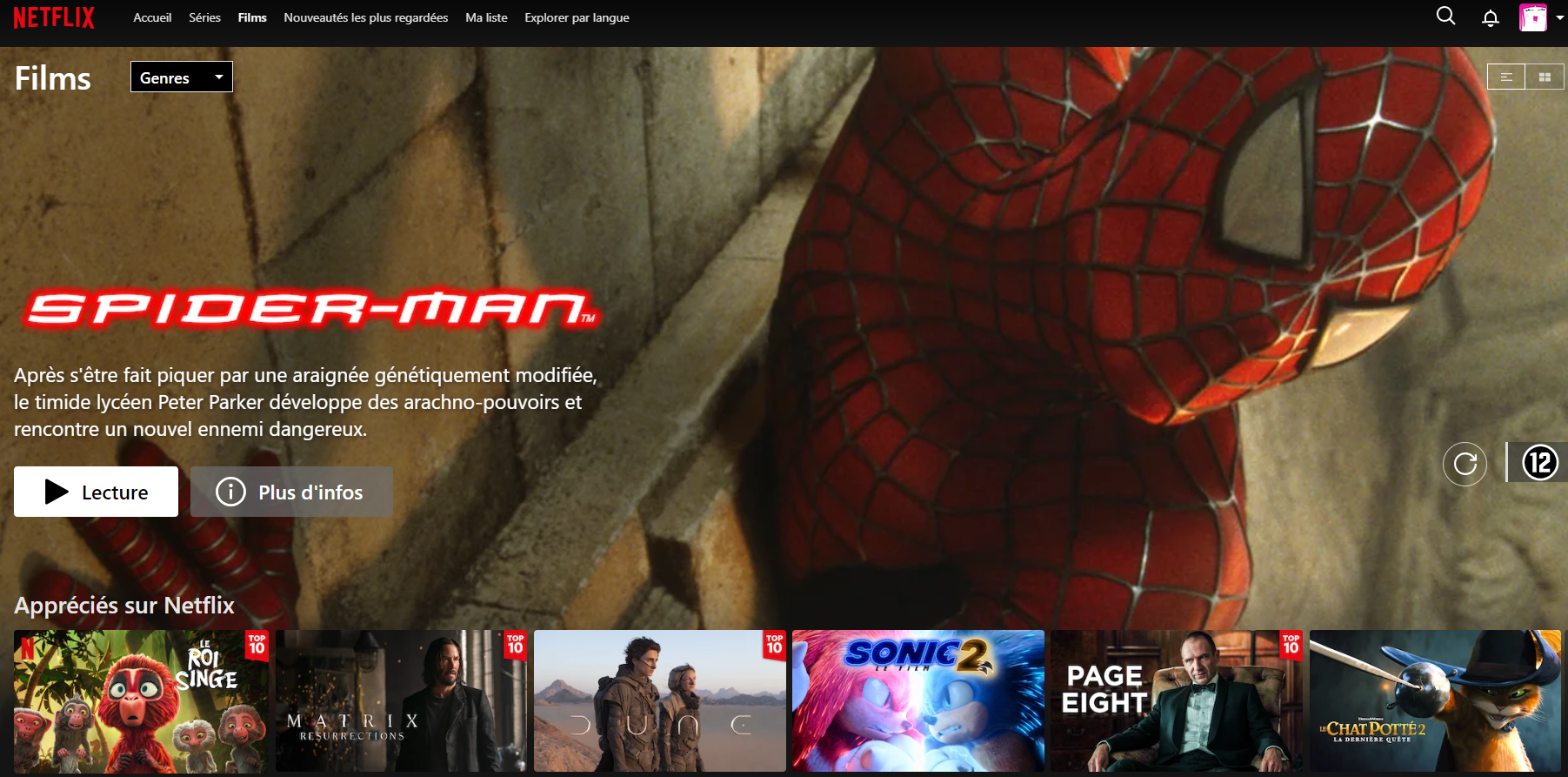Open Matrix Resurrections thumbnail

tap(401, 701)
